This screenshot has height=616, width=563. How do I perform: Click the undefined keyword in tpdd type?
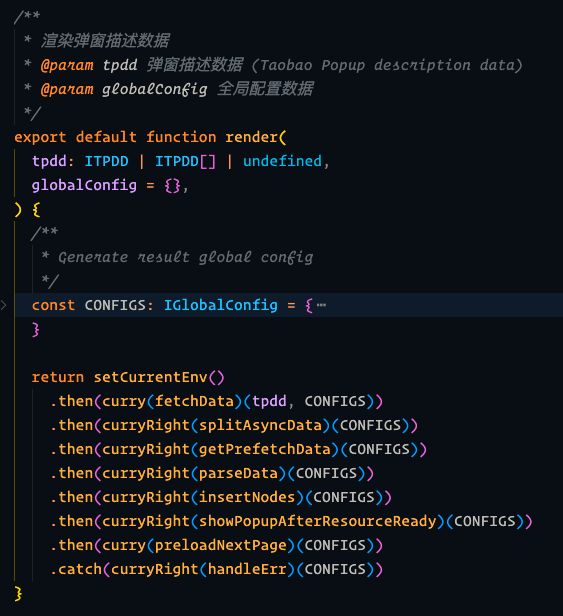coord(282,161)
